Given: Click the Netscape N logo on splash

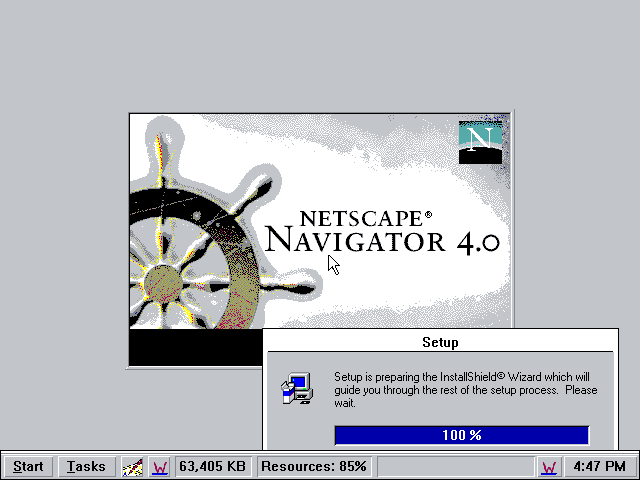Looking at the screenshot, I should coord(479,142).
